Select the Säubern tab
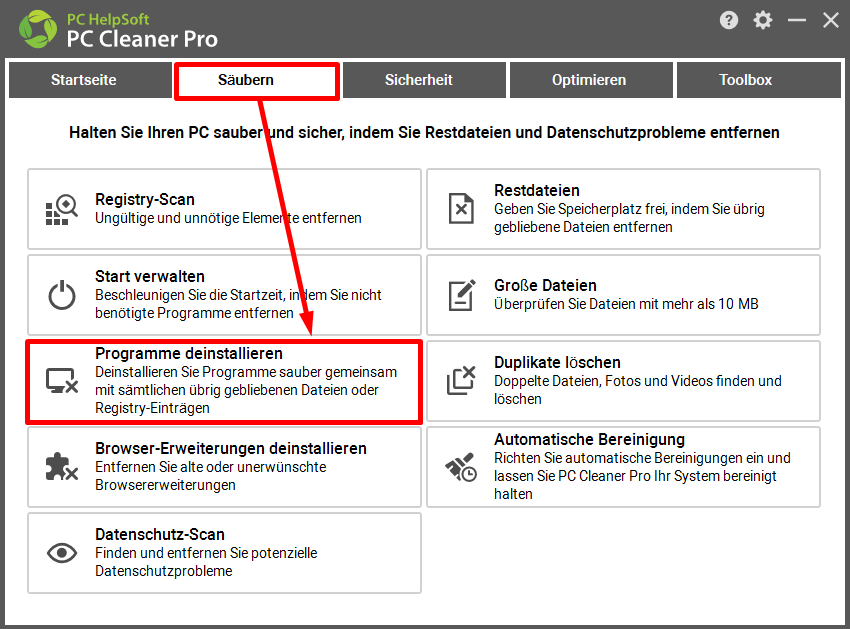This screenshot has width=850, height=629. (257, 80)
